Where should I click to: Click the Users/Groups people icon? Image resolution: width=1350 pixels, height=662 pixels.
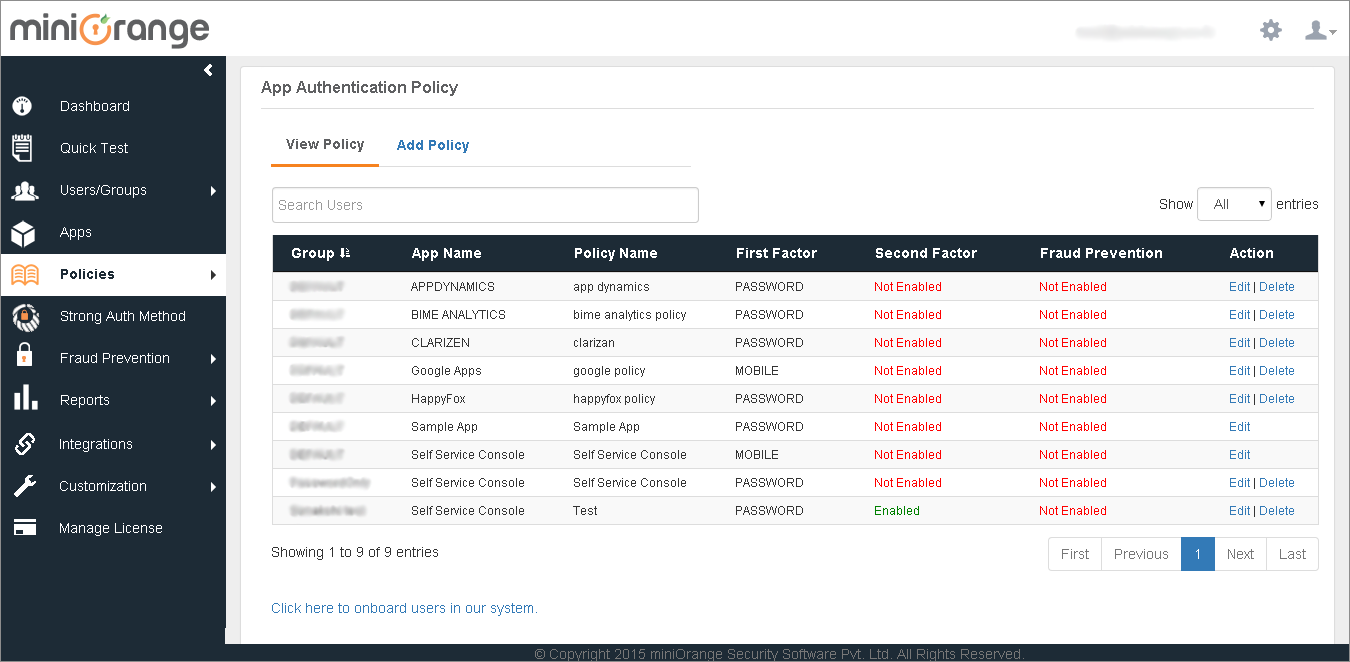[24, 190]
